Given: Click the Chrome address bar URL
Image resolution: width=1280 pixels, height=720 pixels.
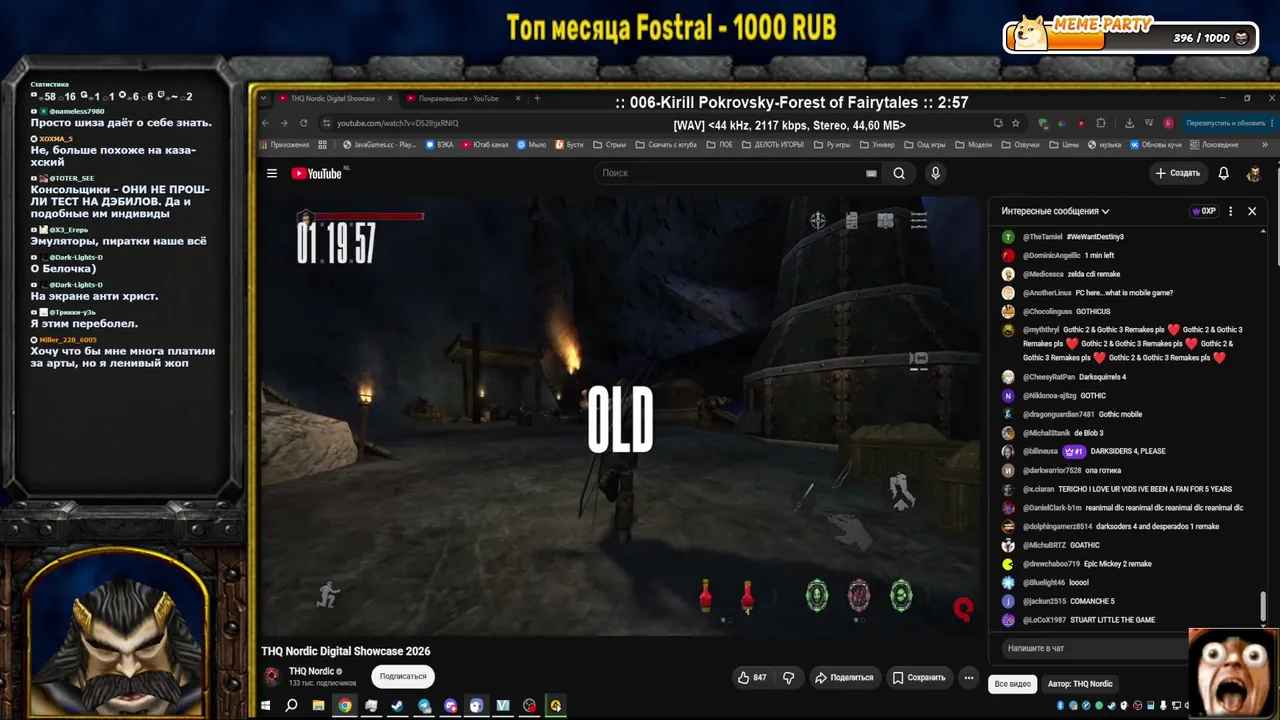Looking at the screenshot, I should pyautogui.click(x=398, y=123).
